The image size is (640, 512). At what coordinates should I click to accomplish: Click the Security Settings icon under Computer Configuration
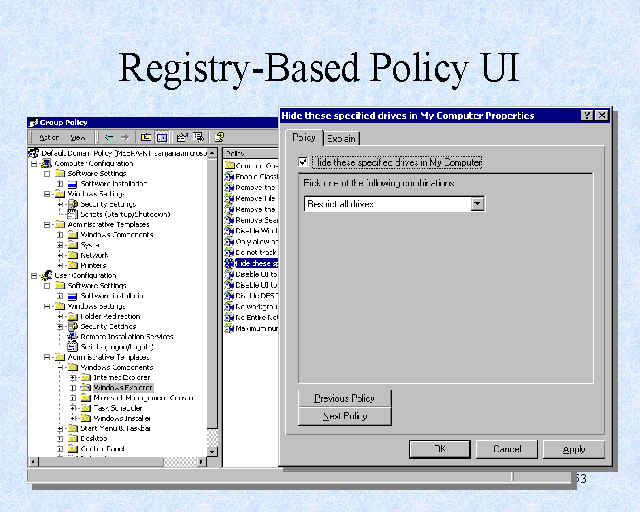pyautogui.click(x=72, y=204)
